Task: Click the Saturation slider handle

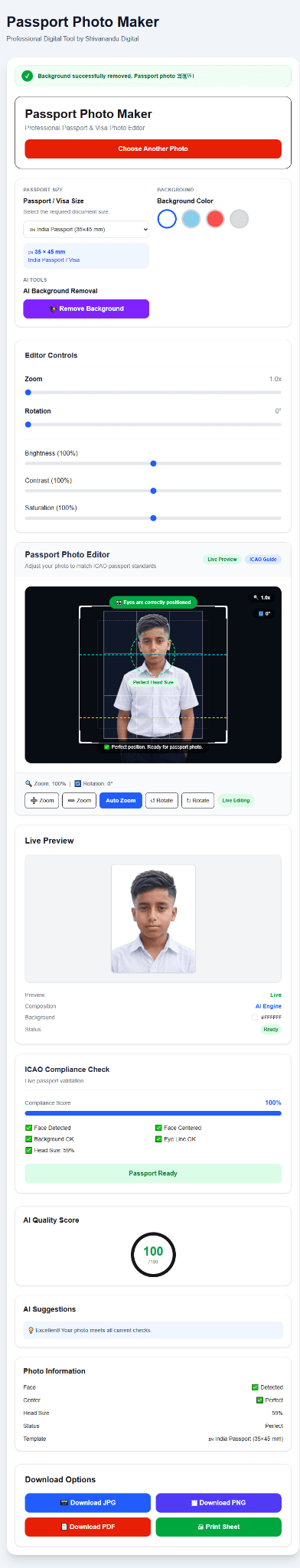Action: (x=153, y=518)
